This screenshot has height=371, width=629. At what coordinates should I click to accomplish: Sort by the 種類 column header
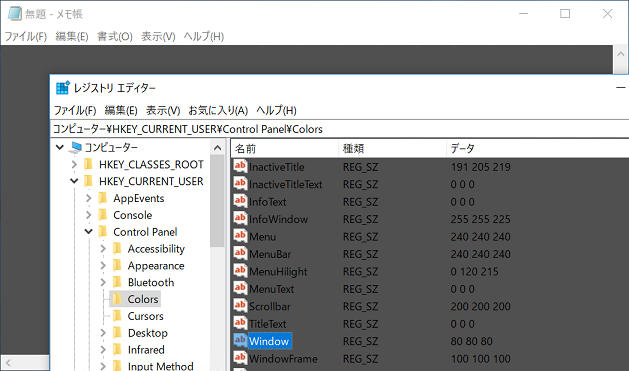click(392, 149)
